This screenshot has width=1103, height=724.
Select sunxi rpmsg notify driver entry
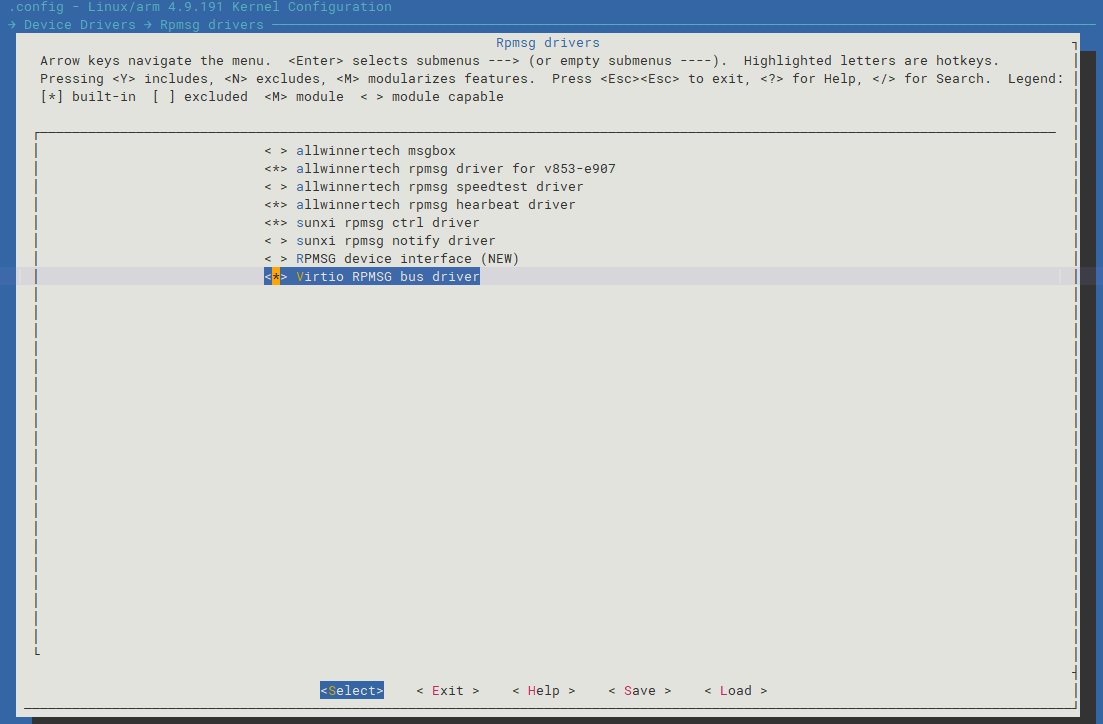click(x=395, y=241)
